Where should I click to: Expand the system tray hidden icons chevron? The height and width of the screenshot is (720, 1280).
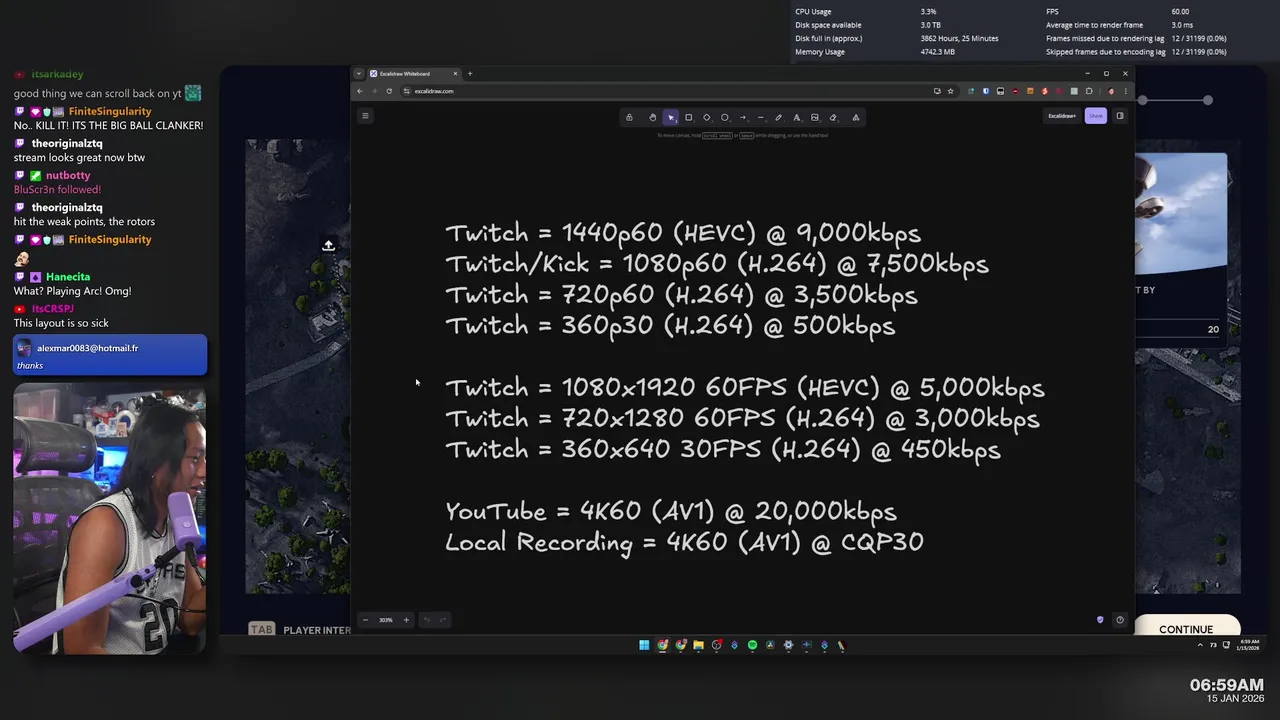tap(1200, 645)
